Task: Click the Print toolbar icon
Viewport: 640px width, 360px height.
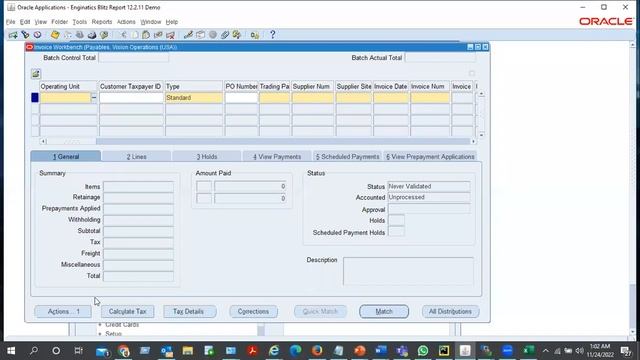Action: click(x=92, y=35)
